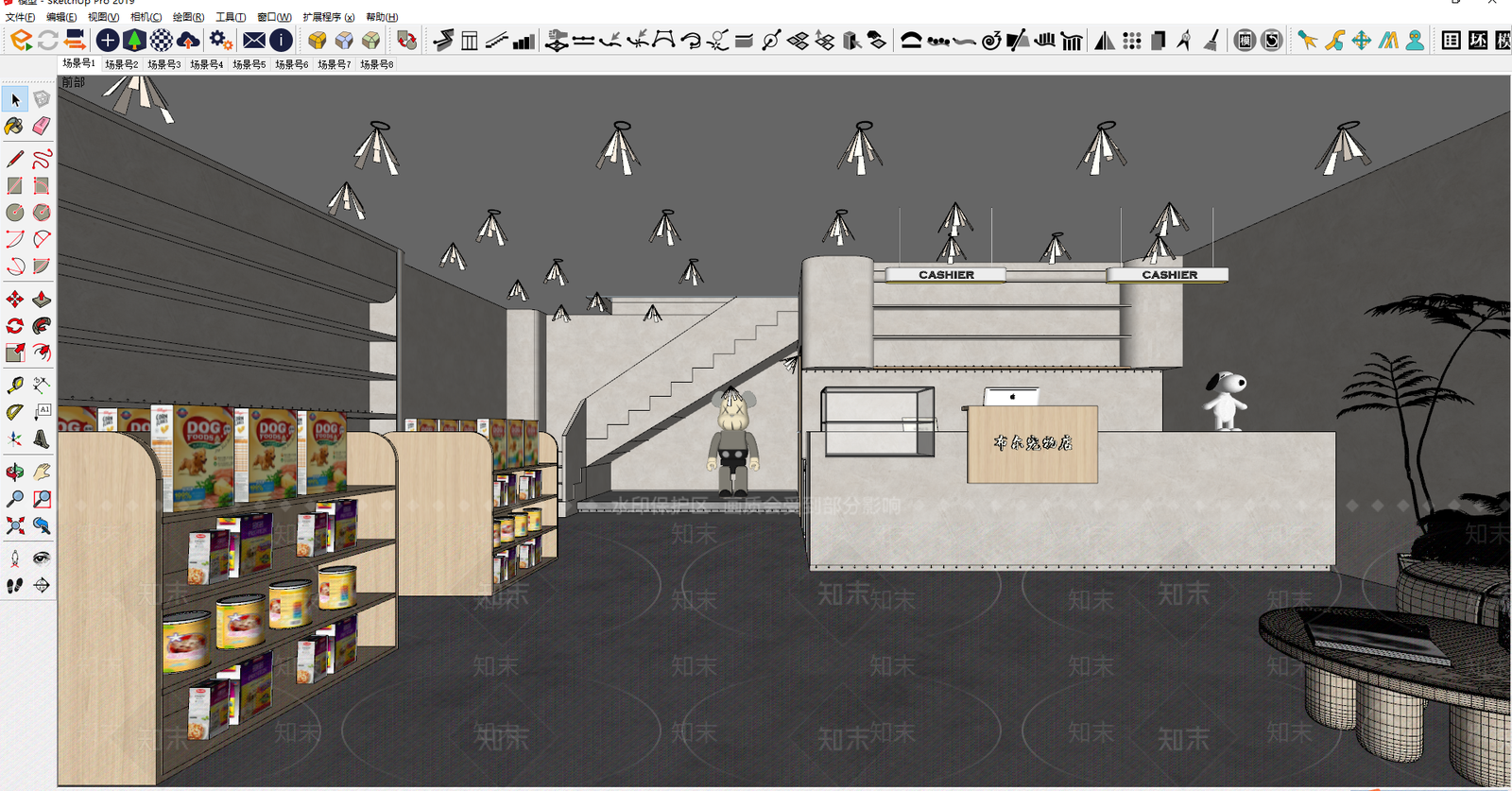The width and height of the screenshot is (1512, 791).
Task: Select the Freehand squiggle tool
Action: tap(42, 159)
